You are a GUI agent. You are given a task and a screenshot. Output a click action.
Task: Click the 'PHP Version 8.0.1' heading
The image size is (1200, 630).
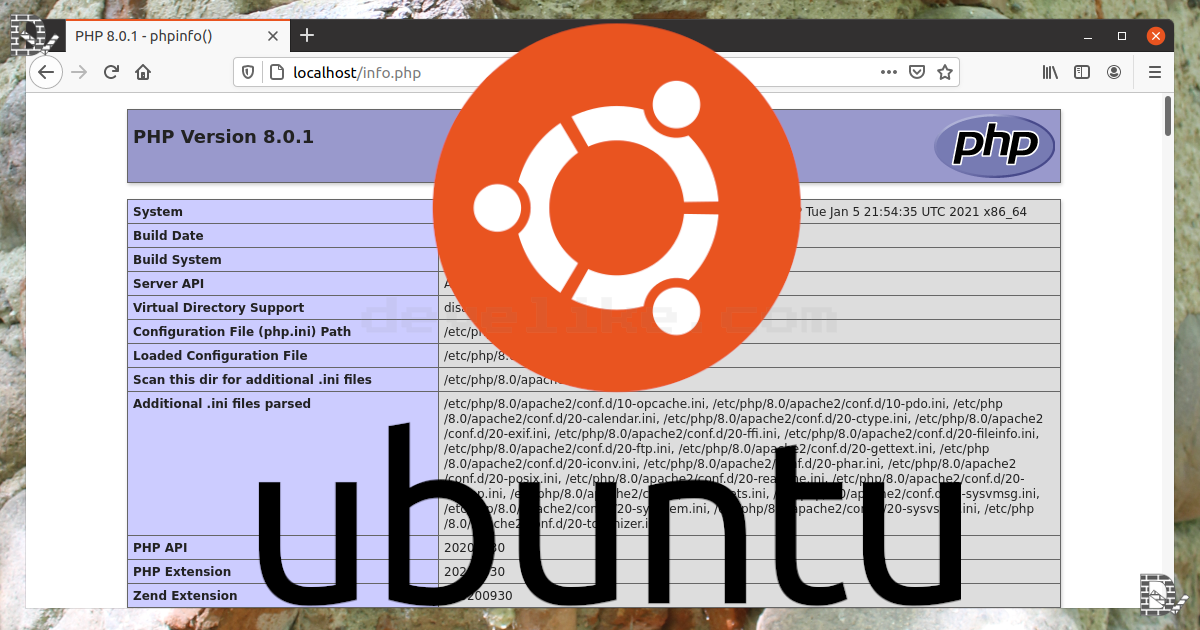point(223,137)
